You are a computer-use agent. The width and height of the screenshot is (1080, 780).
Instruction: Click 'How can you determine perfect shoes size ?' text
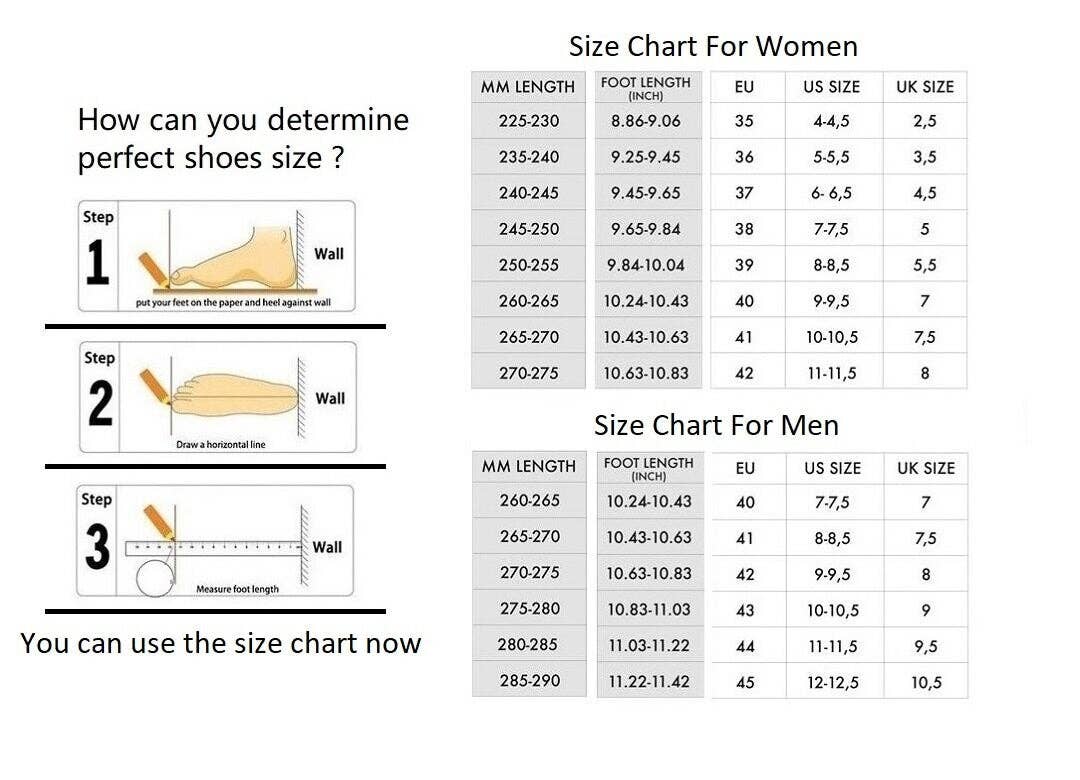243,138
